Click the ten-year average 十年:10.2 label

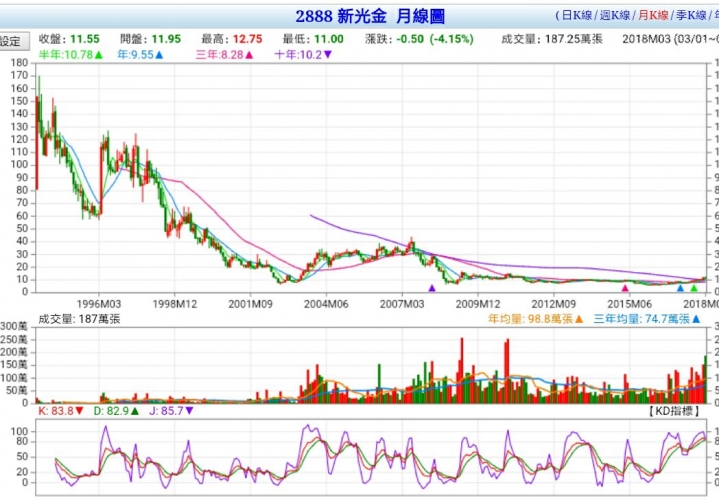[x=298, y=55]
